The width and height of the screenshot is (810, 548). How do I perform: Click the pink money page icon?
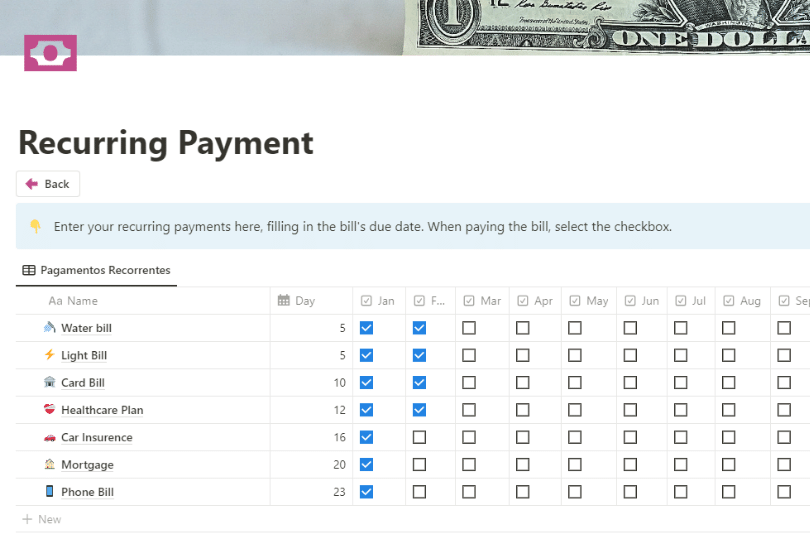50,53
